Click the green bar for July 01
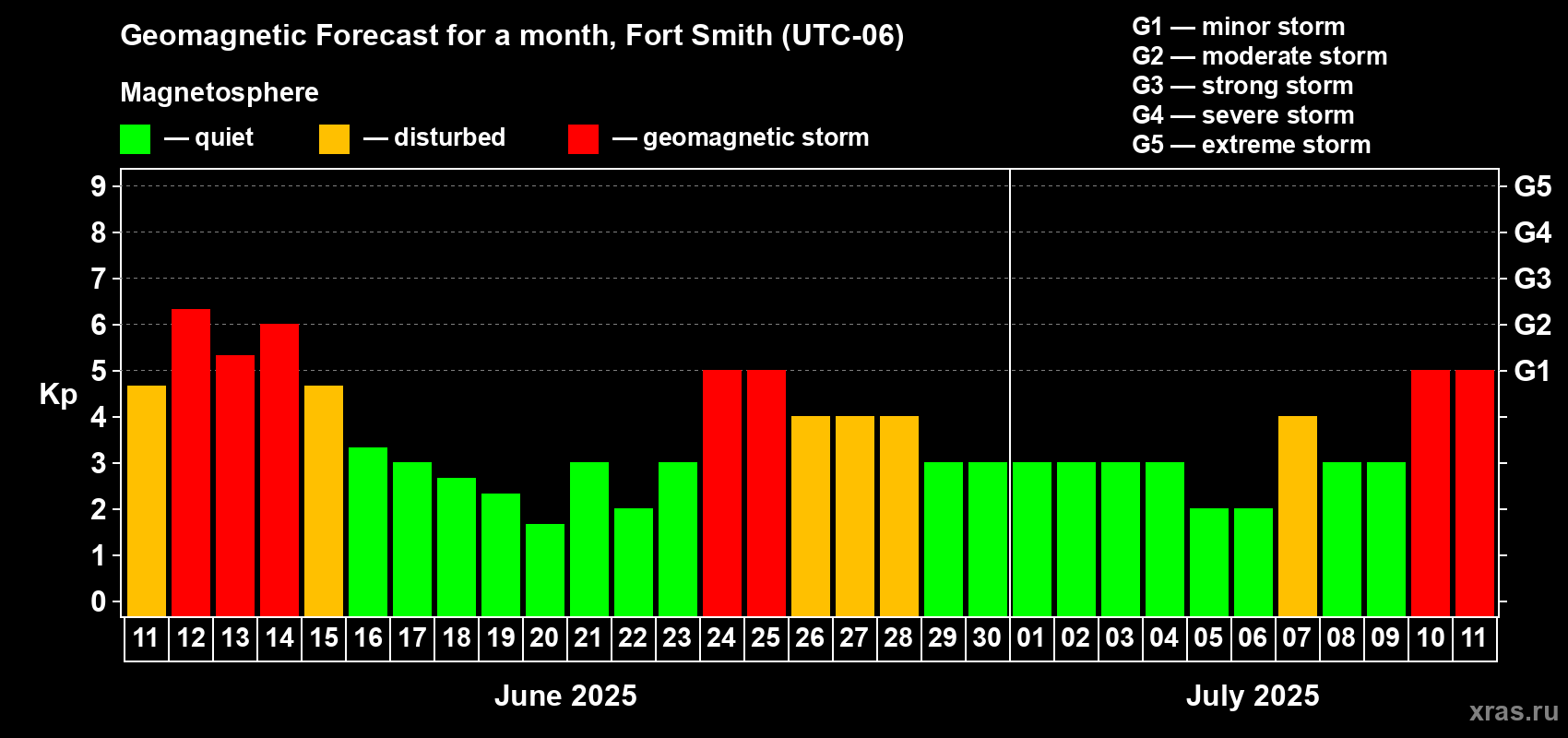 [1032, 539]
